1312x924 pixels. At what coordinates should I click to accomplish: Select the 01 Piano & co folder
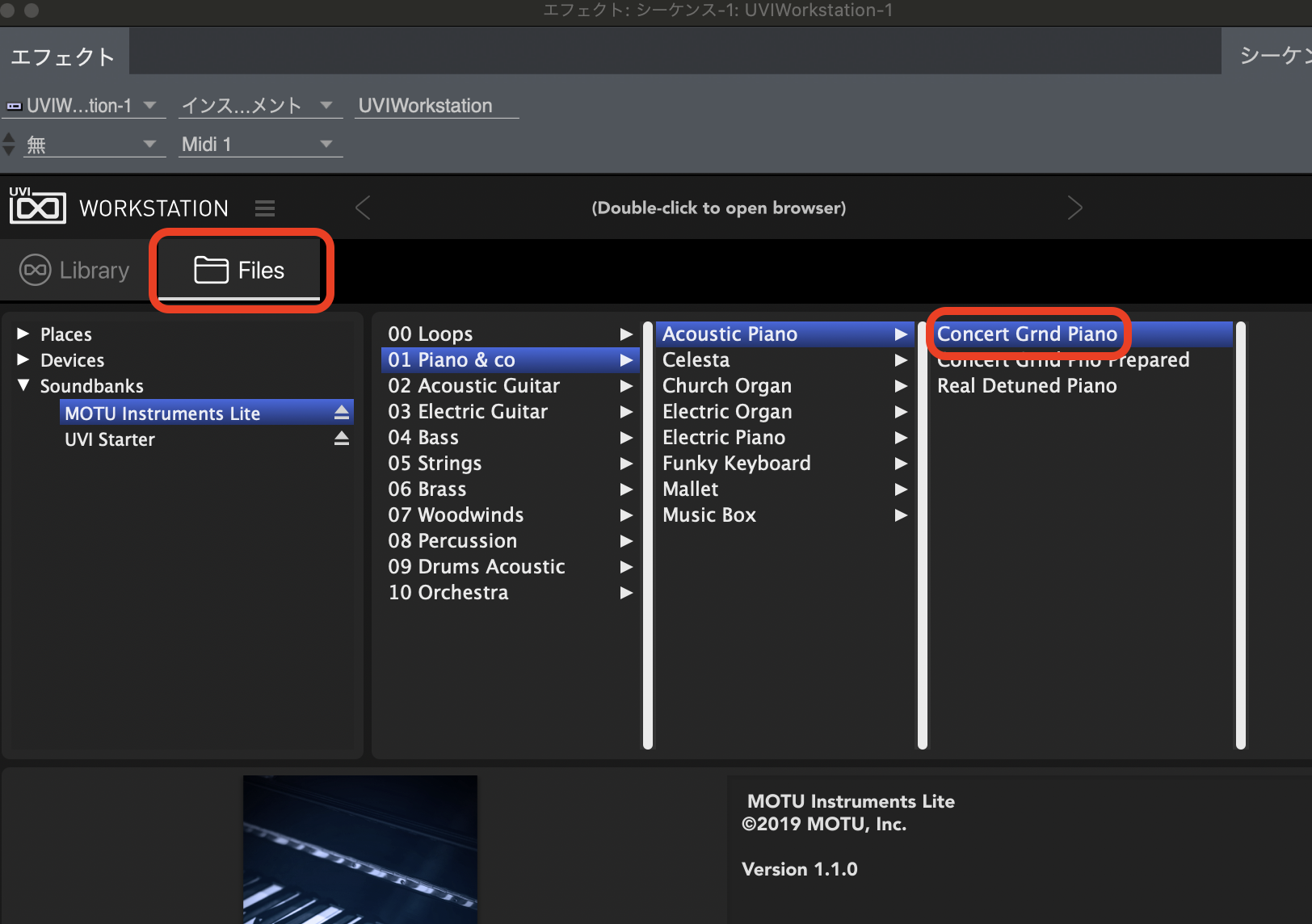coord(510,359)
